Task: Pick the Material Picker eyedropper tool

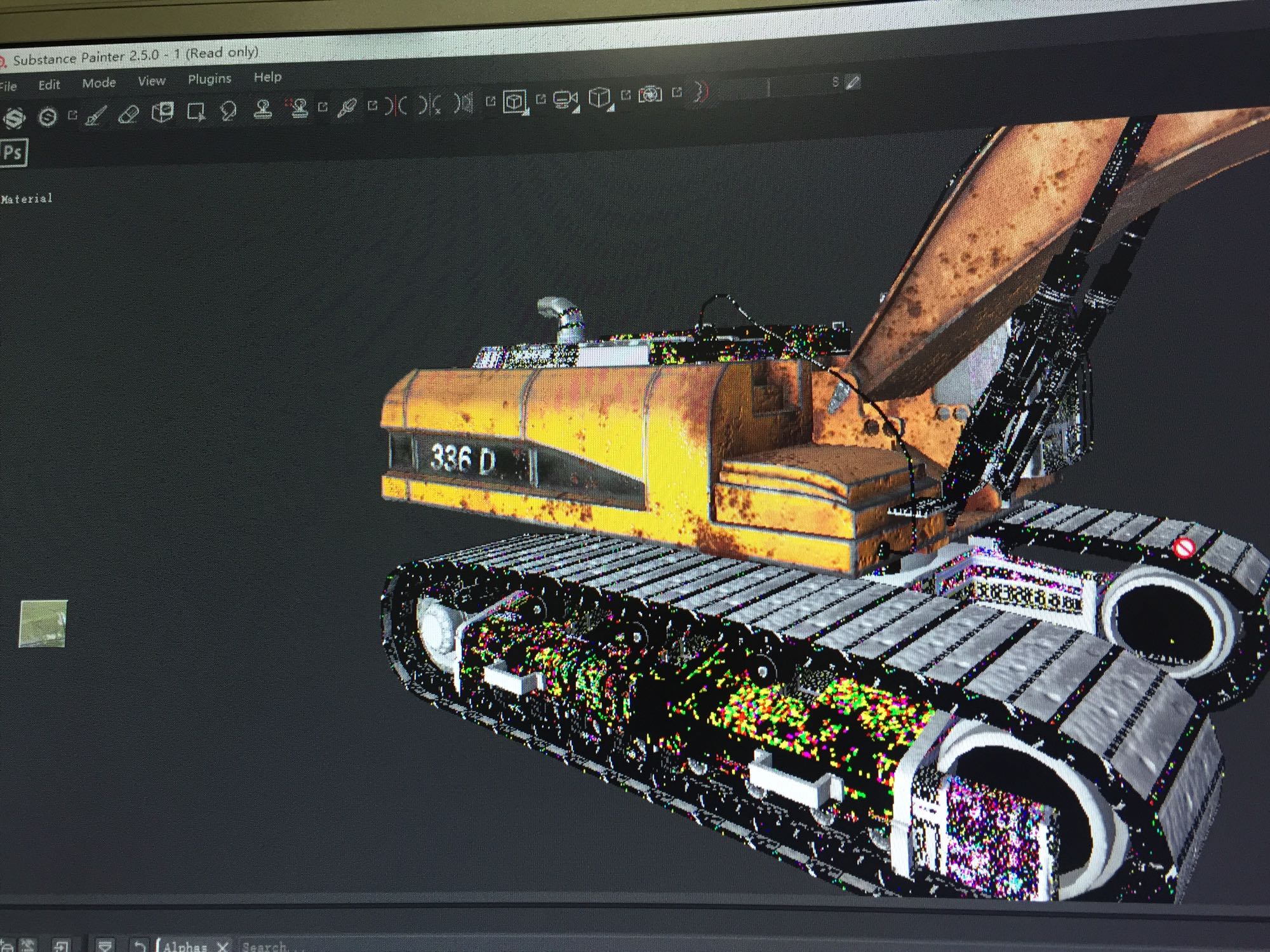Action: 347,107
